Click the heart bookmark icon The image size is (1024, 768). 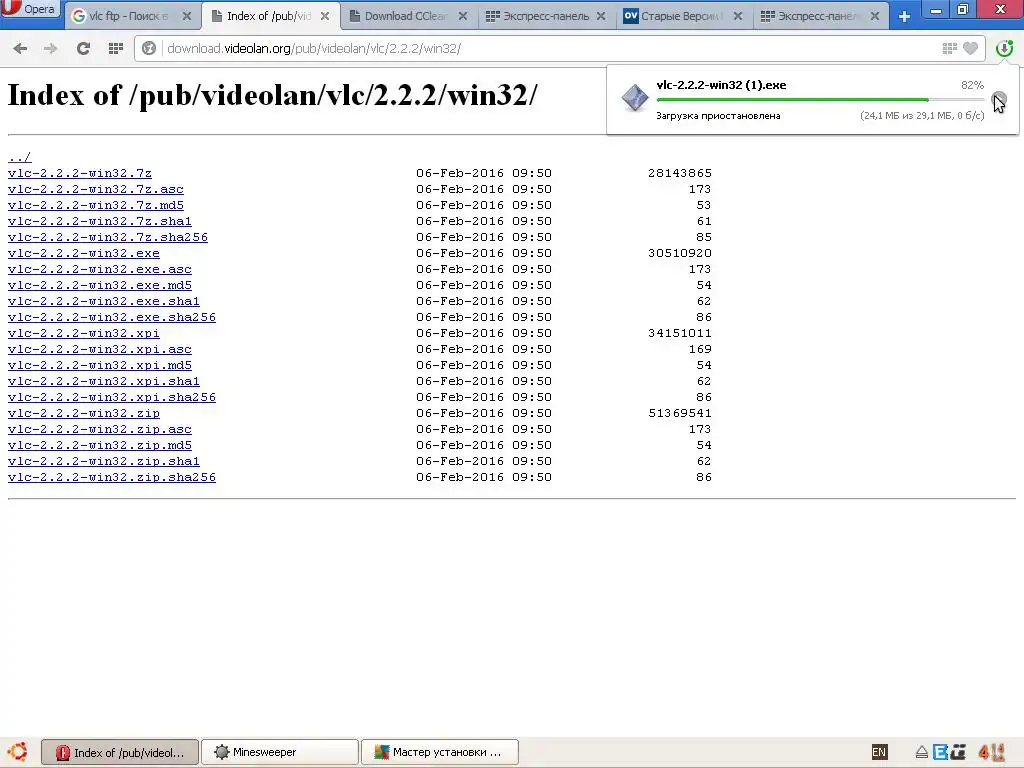tap(970, 48)
